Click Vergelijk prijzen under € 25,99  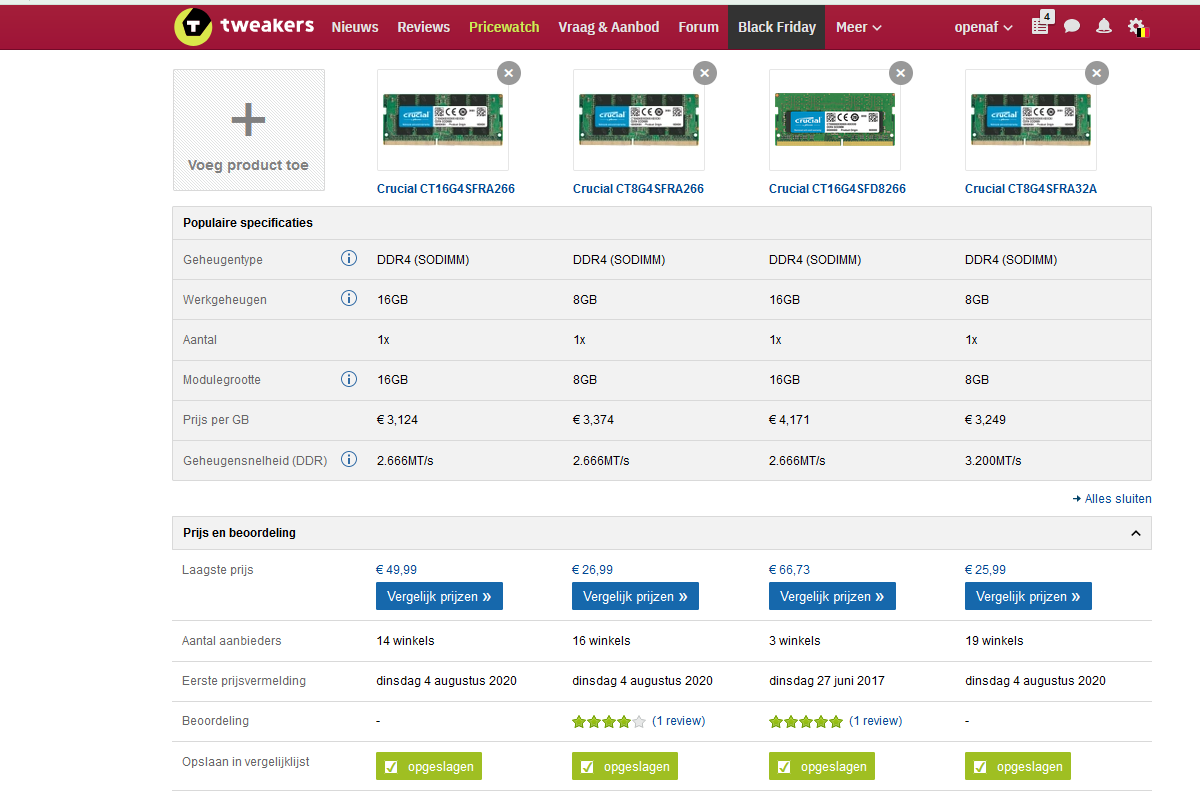point(1028,596)
